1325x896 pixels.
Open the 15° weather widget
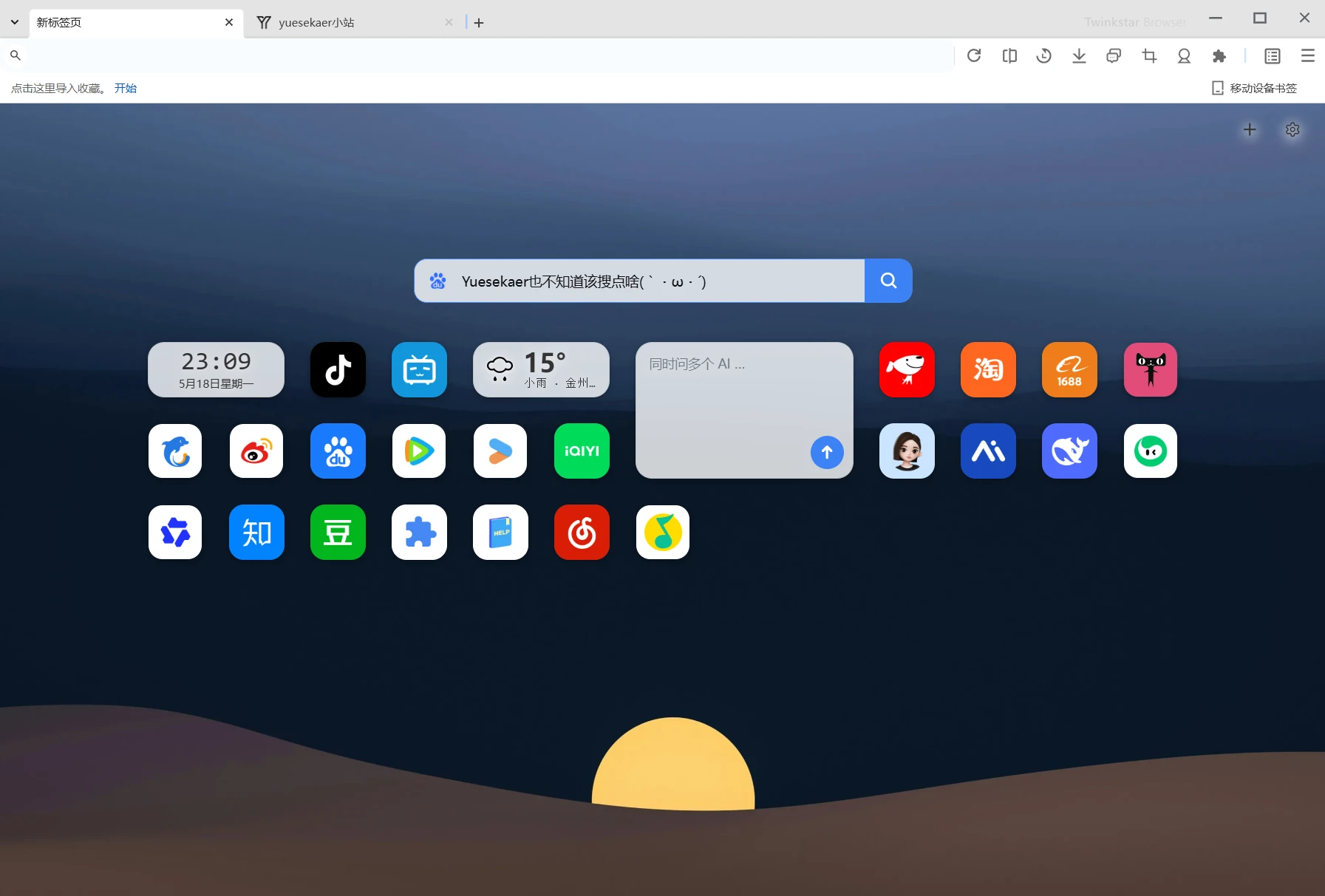point(541,369)
